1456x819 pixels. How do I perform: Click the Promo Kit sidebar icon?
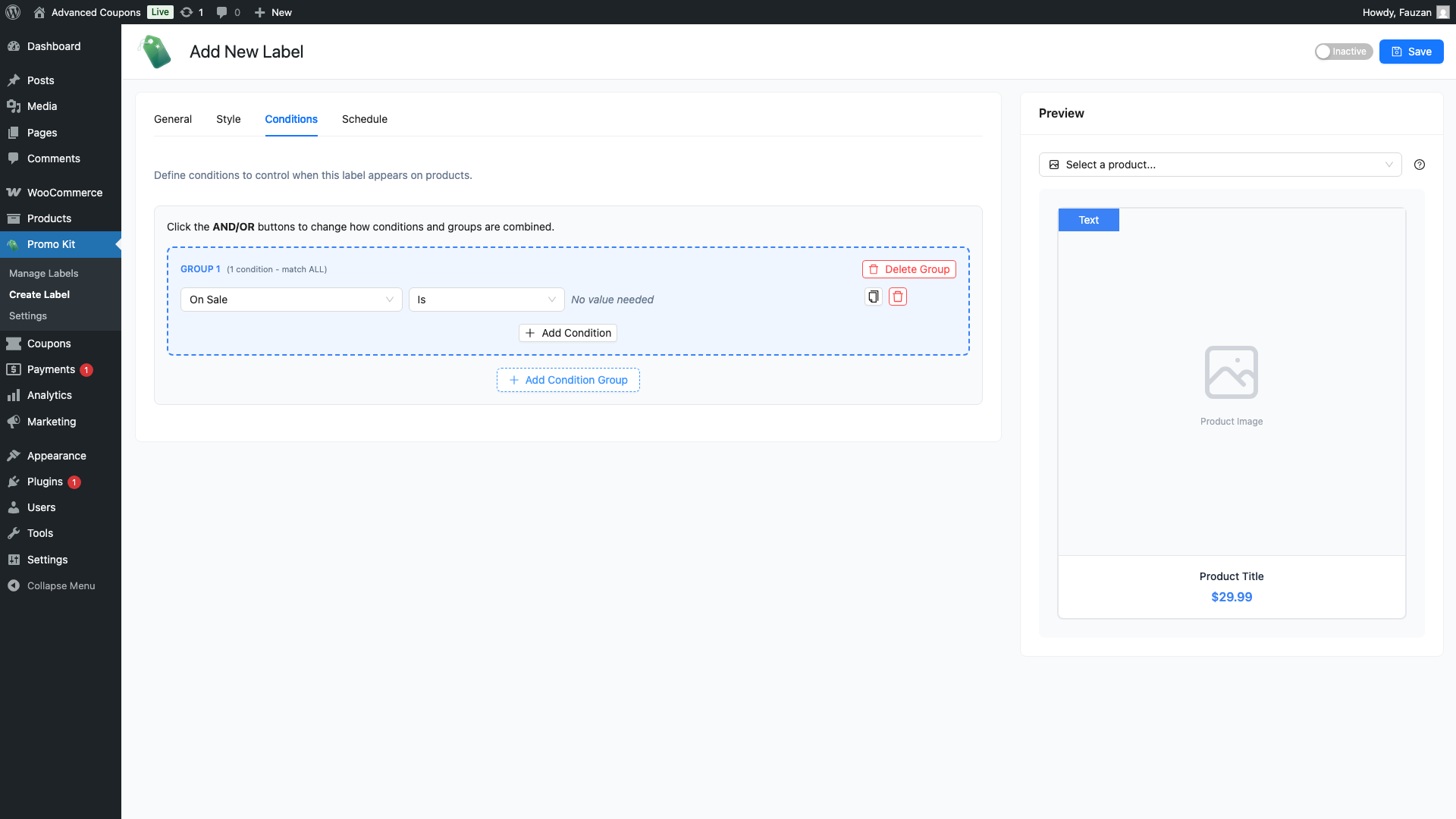pos(13,244)
